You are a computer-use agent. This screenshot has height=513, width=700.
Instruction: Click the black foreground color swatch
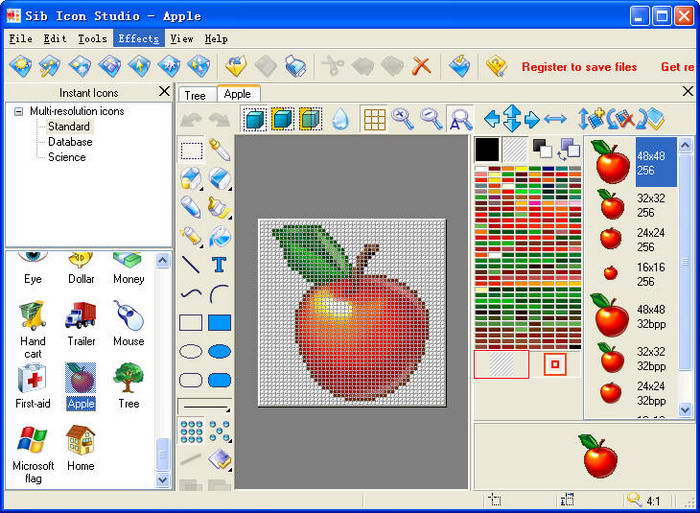coord(487,150)
